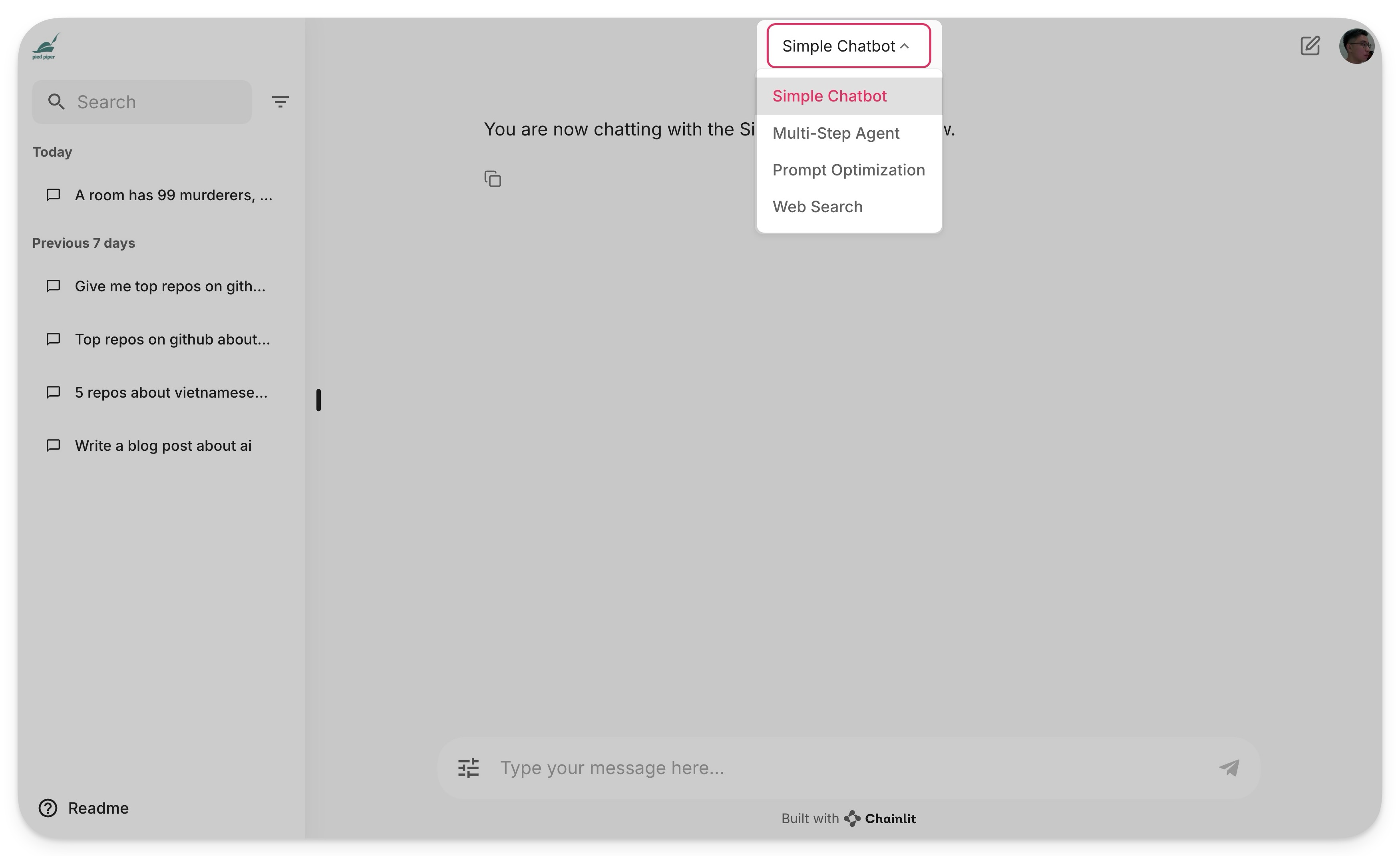The width and height of the screenshot is (1400, 856).
Task: Click the search filter icon
Action: pos(280,101)
